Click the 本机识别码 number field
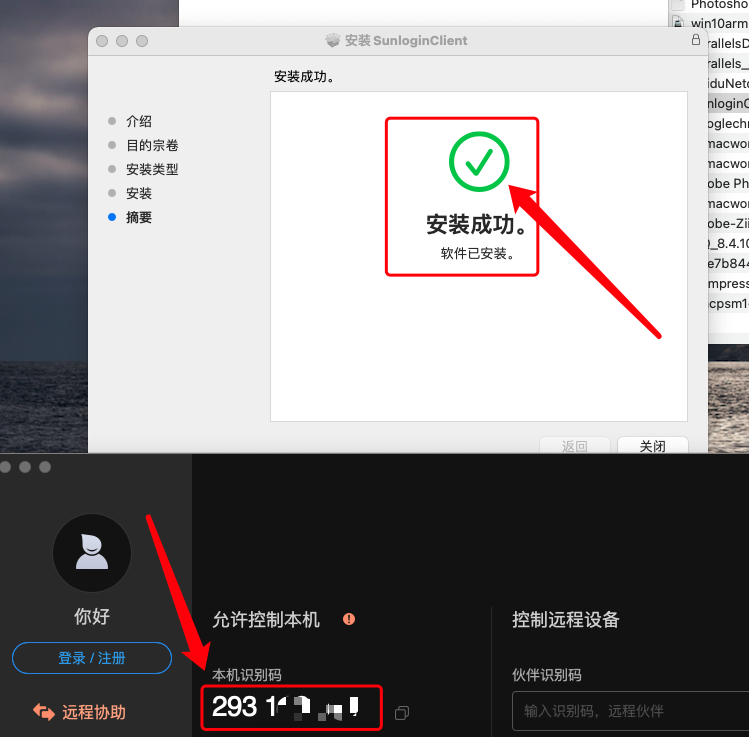Viewport: 749px width, 737px height. [291, 707]
